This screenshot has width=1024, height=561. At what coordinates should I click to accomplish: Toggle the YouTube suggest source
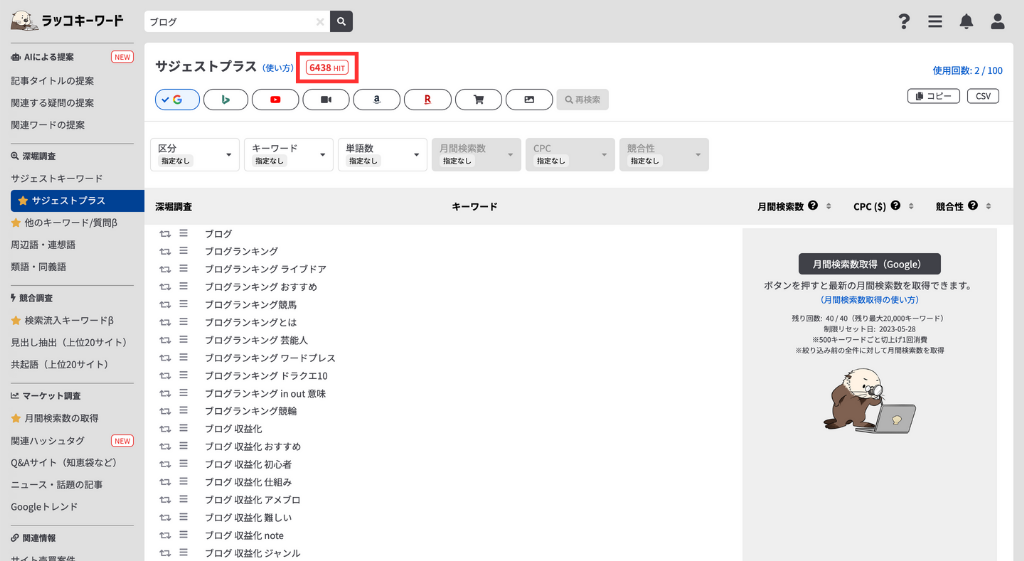coord(276,99)
